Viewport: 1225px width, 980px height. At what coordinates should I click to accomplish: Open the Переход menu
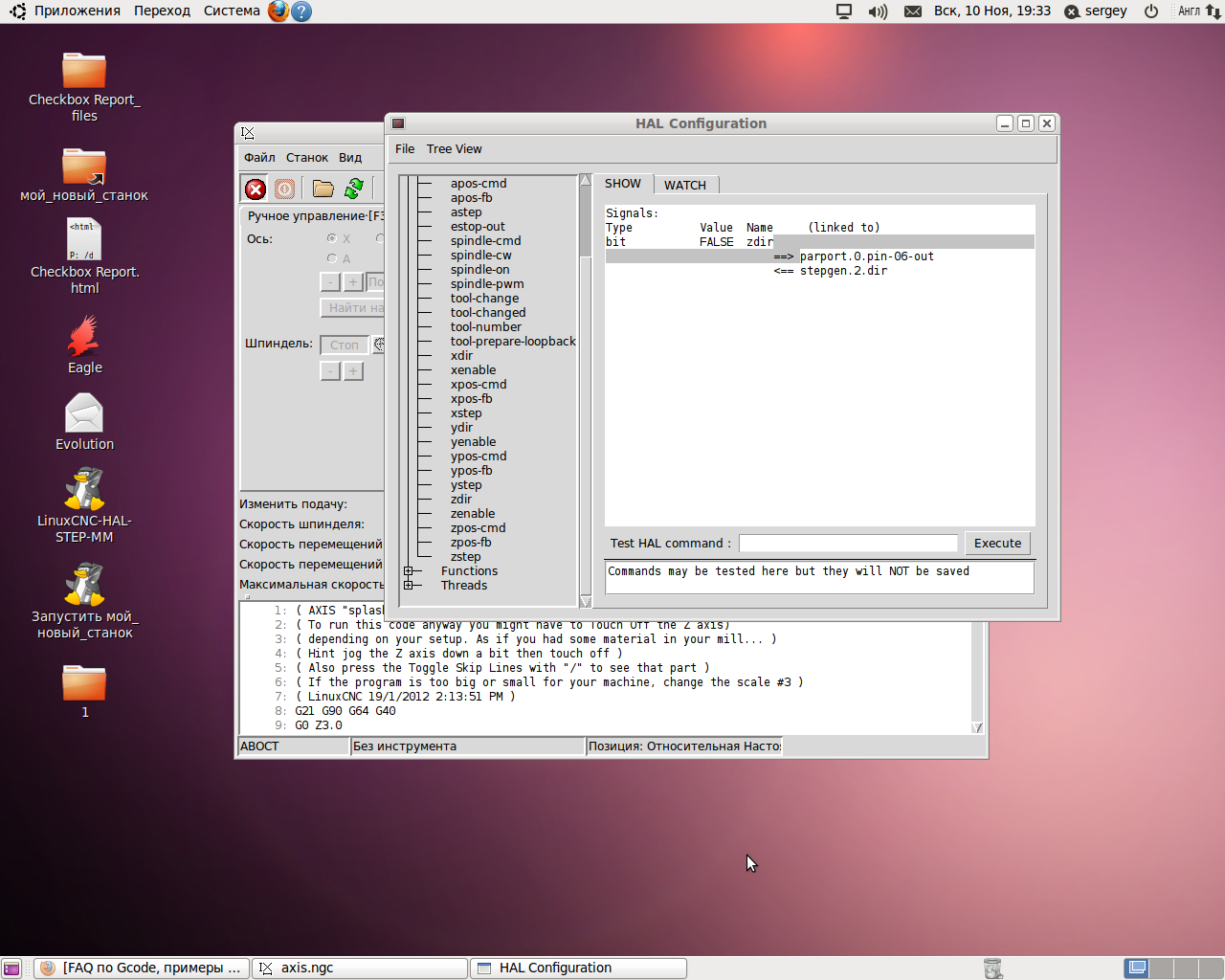tap(162, 11)
